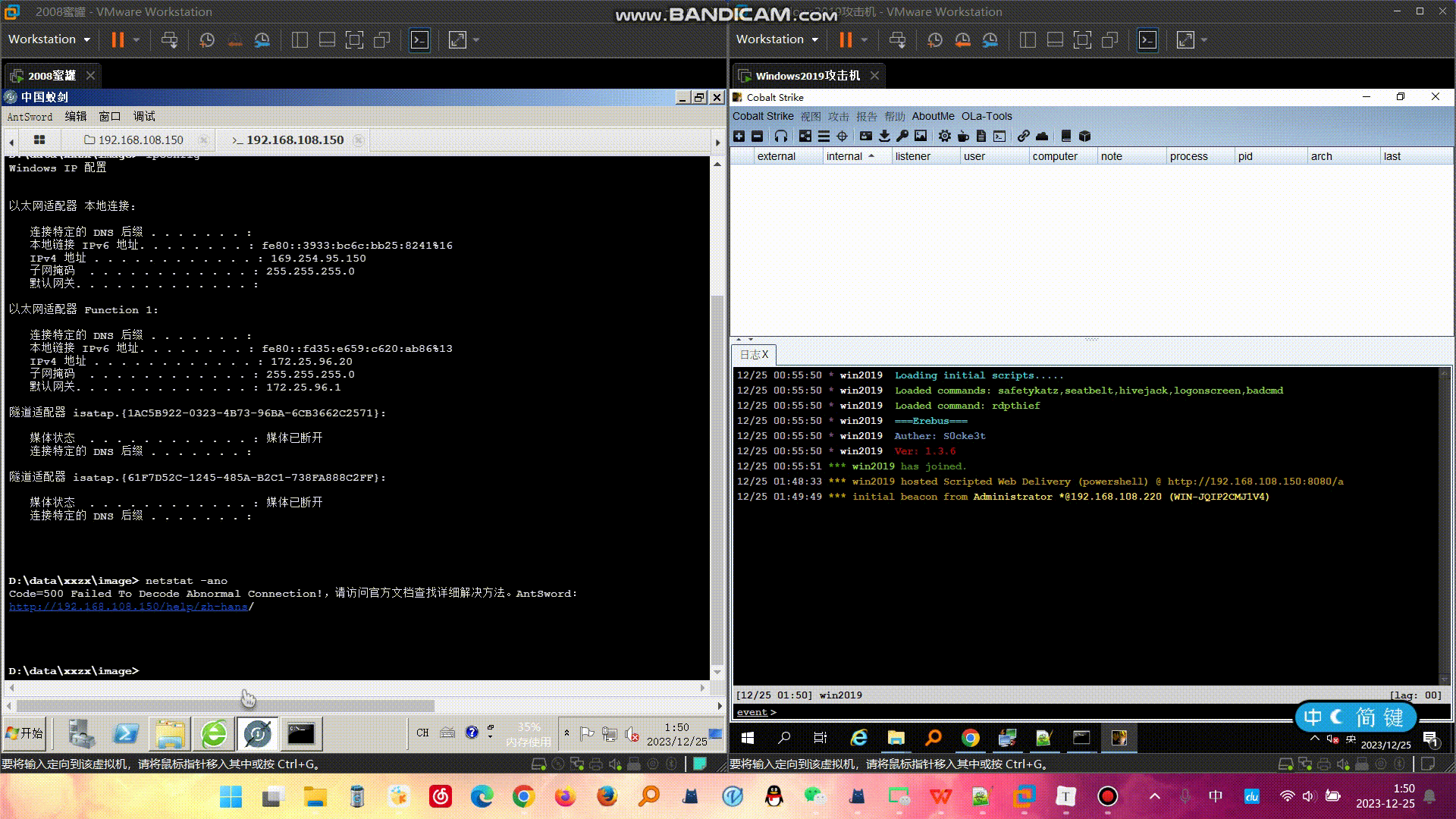This screenshot has width=1456, height=819.
Task: Click the error link in AntSword terminal
Action: coord(128,606)
